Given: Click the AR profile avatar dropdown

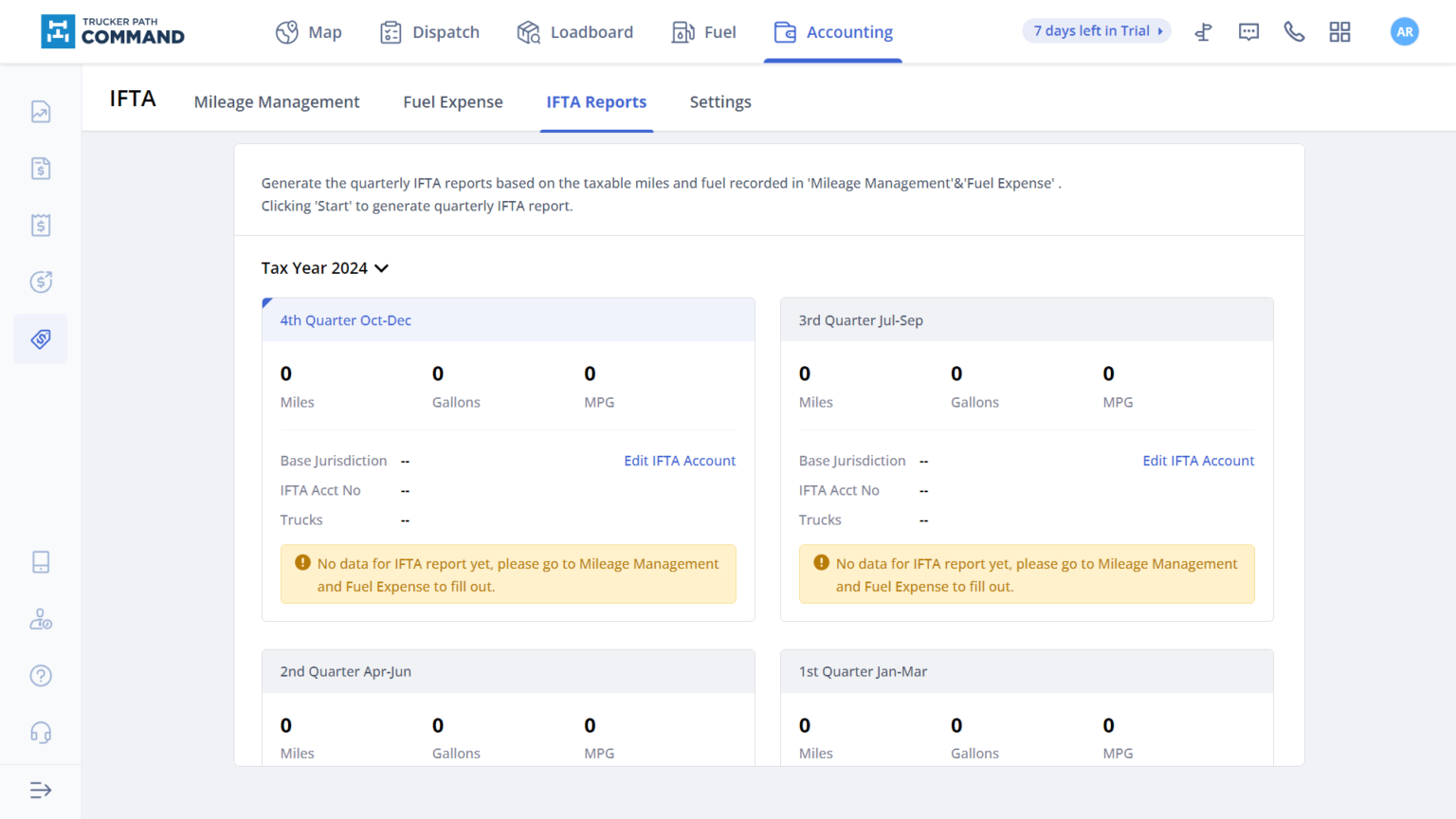Looking at the screenshot, I should 1404,31.
